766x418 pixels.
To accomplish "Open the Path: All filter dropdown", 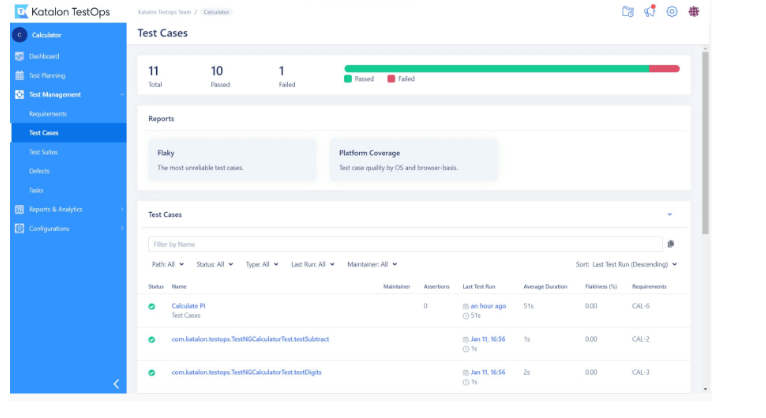I will click(168, 264).
